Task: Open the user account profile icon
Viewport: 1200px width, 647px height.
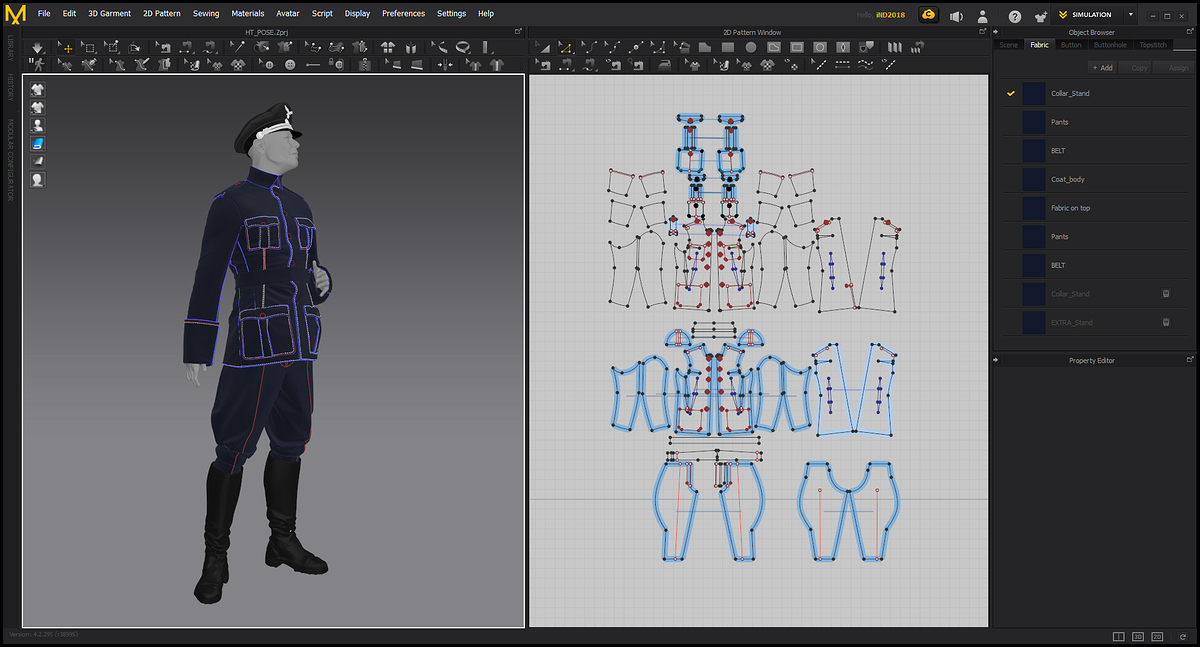Action: click(x=984, y=15)
